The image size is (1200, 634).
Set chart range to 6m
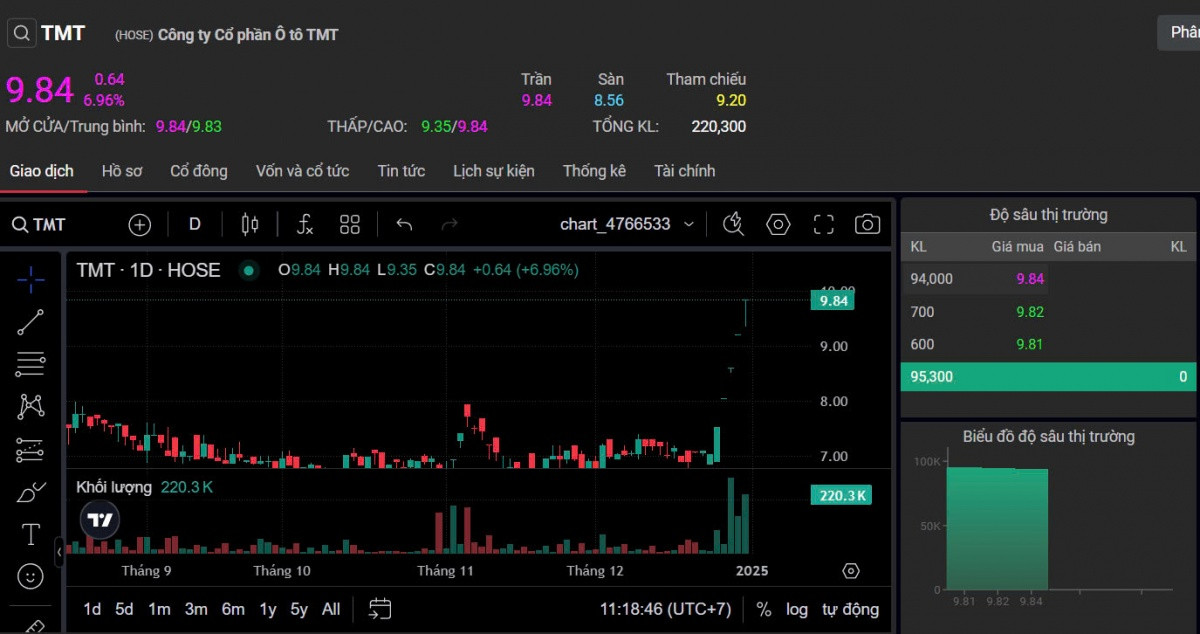[x=233, y=609]
